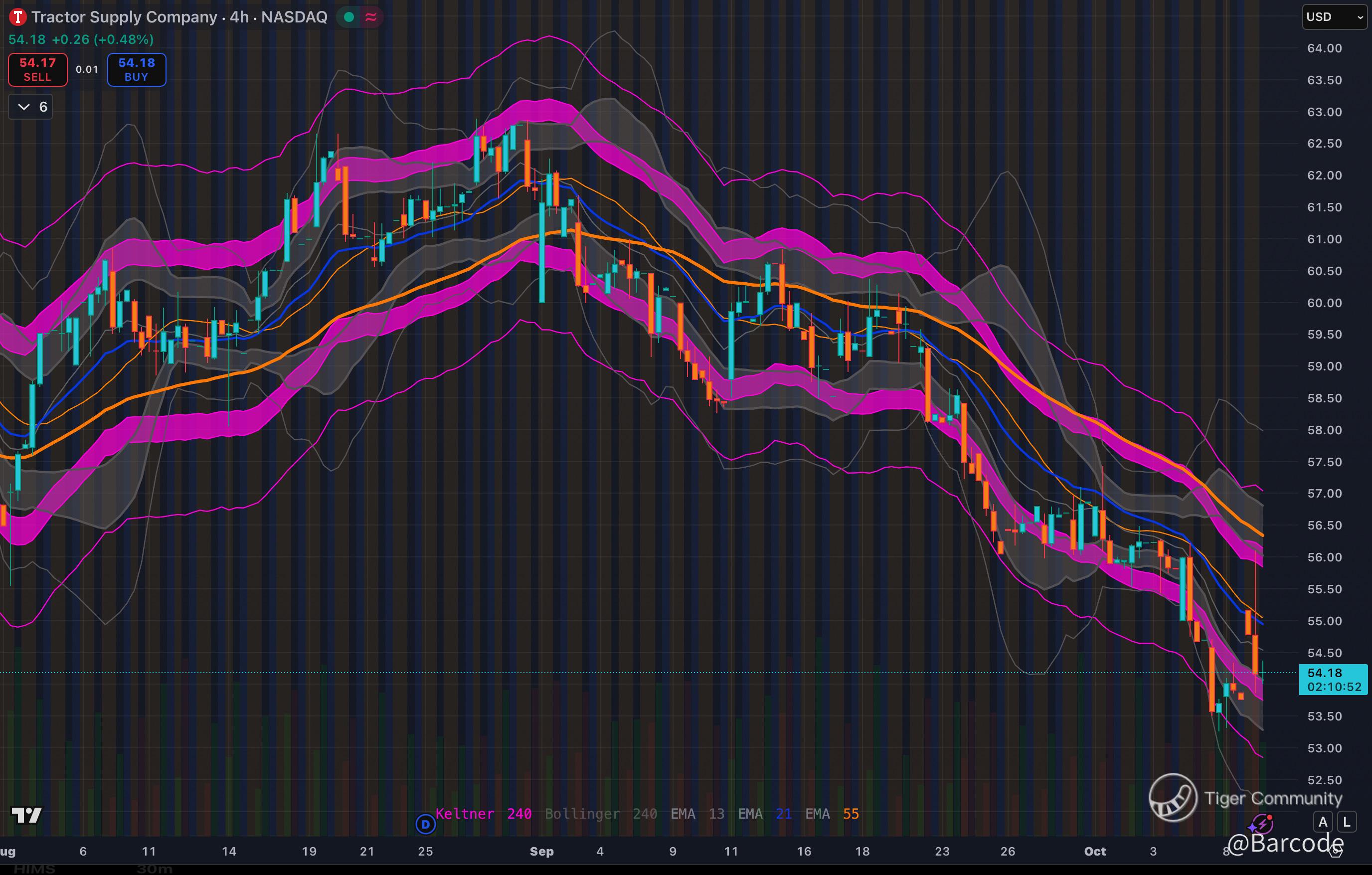
Task: Toggle auto scale with the A button
Action: [1323, 822]
